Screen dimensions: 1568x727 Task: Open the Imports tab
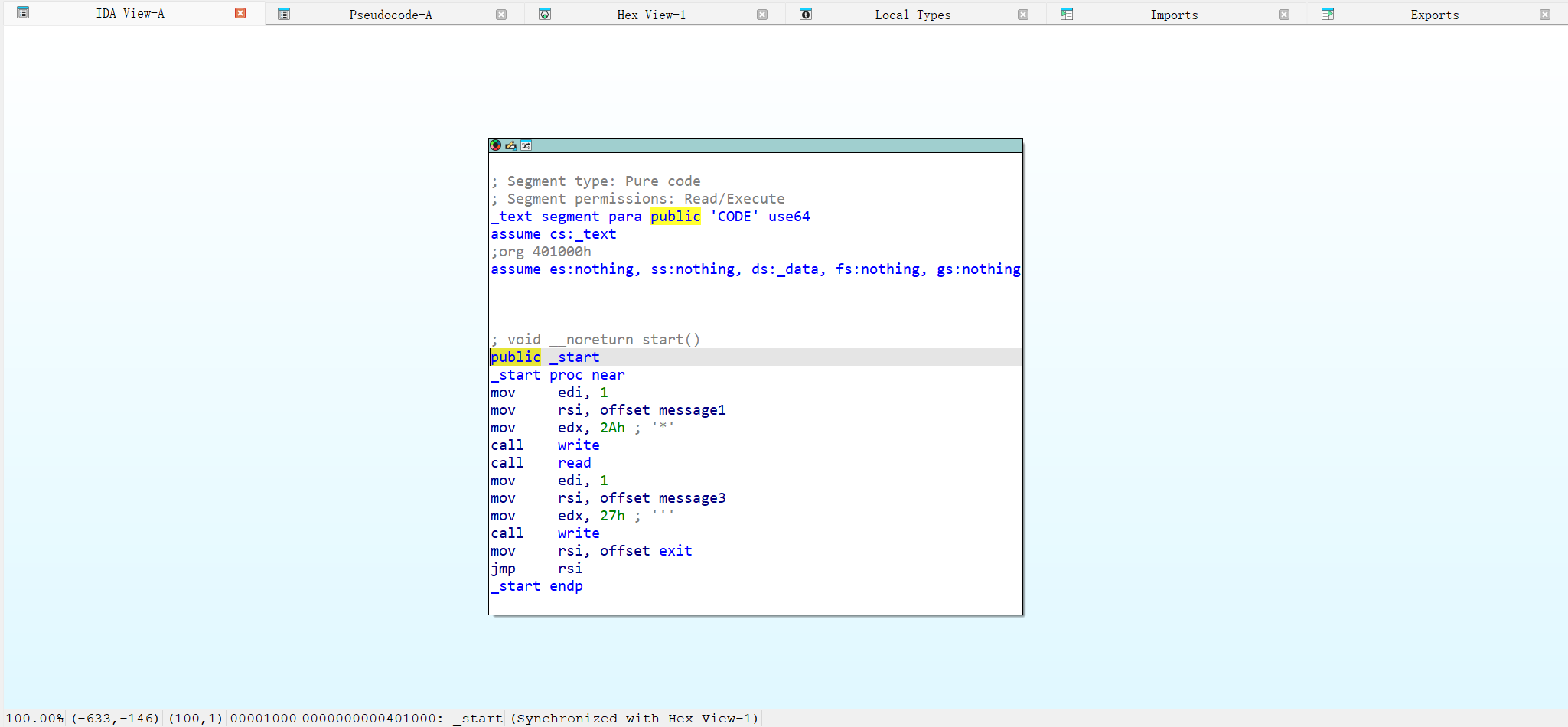tap(1174, 15)
